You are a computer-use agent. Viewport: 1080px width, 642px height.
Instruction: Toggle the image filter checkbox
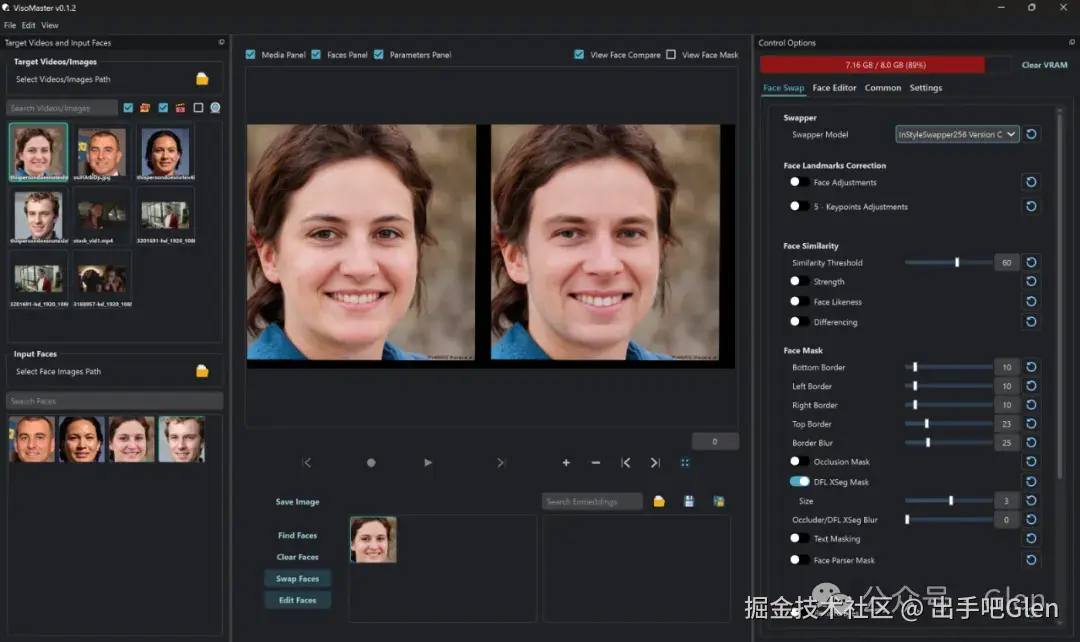[128, 107]
